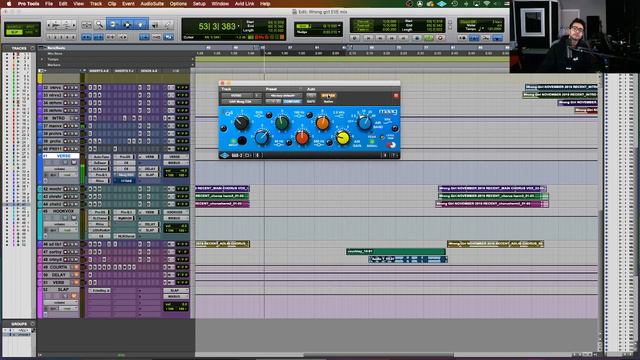640x360 pixels.
Task: Click the main counter 53|3|383 display
Action: [216, 27]
